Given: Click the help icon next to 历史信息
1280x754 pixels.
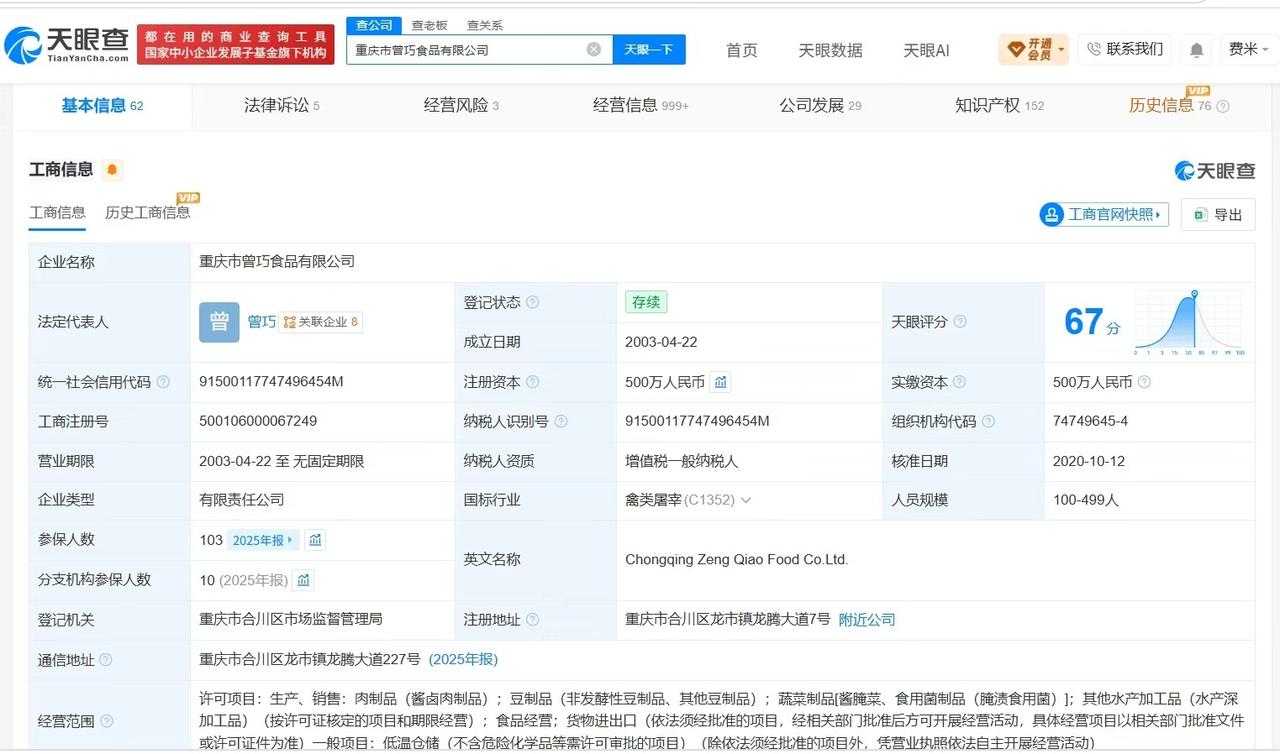Looking at the screenshot, I should pyautogui.click(x=1222, y=106).
